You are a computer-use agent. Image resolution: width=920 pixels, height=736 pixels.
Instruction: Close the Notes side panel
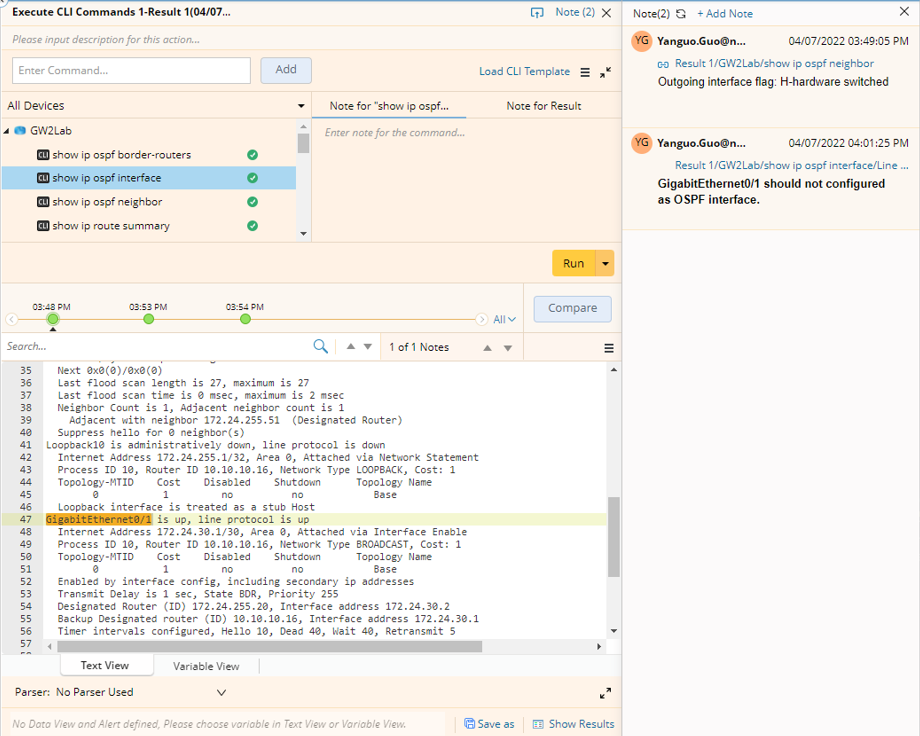point(904,11)
